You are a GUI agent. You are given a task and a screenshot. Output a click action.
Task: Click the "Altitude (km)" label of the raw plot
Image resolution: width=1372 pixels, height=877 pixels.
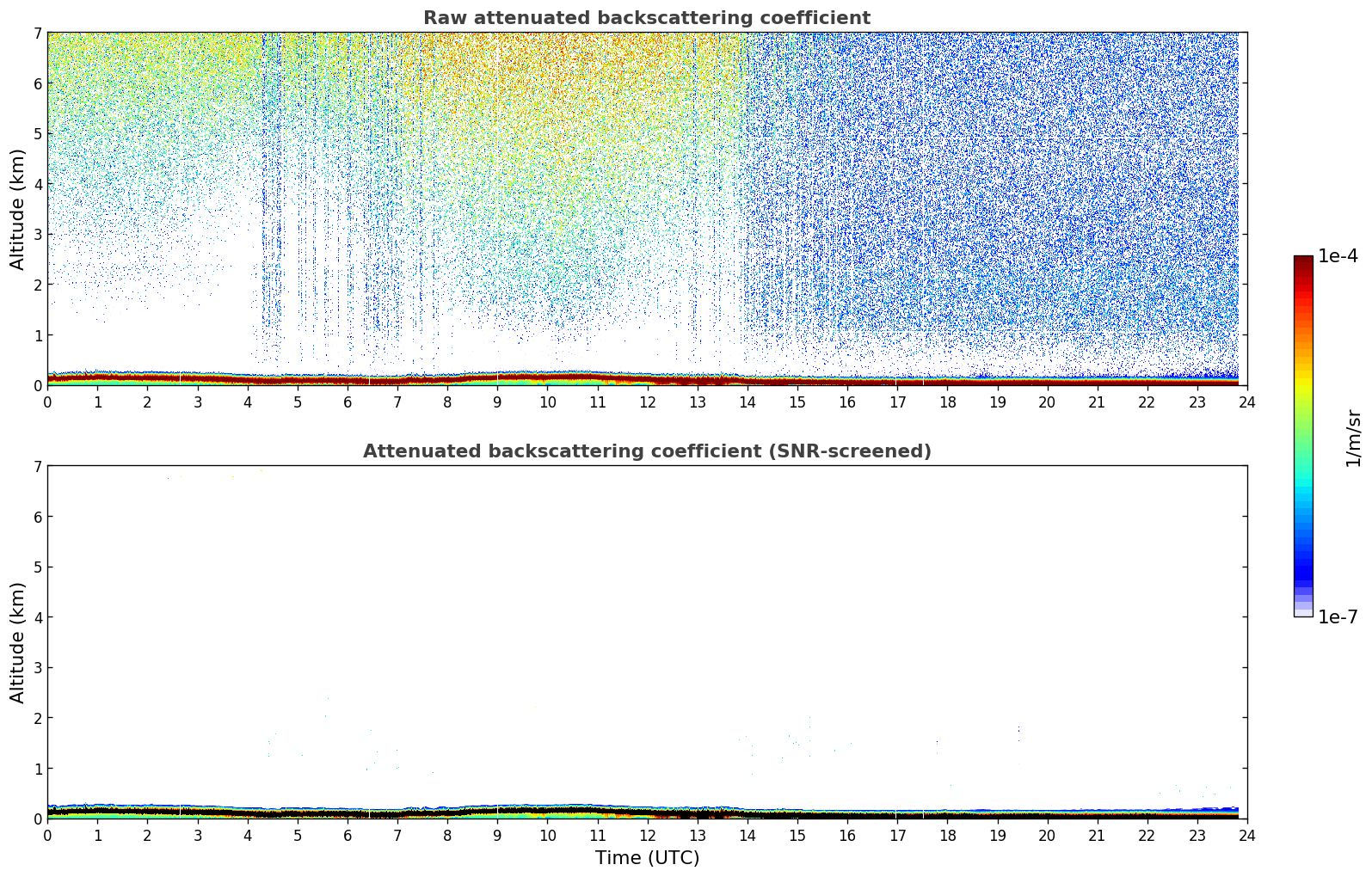coord(18,209)
